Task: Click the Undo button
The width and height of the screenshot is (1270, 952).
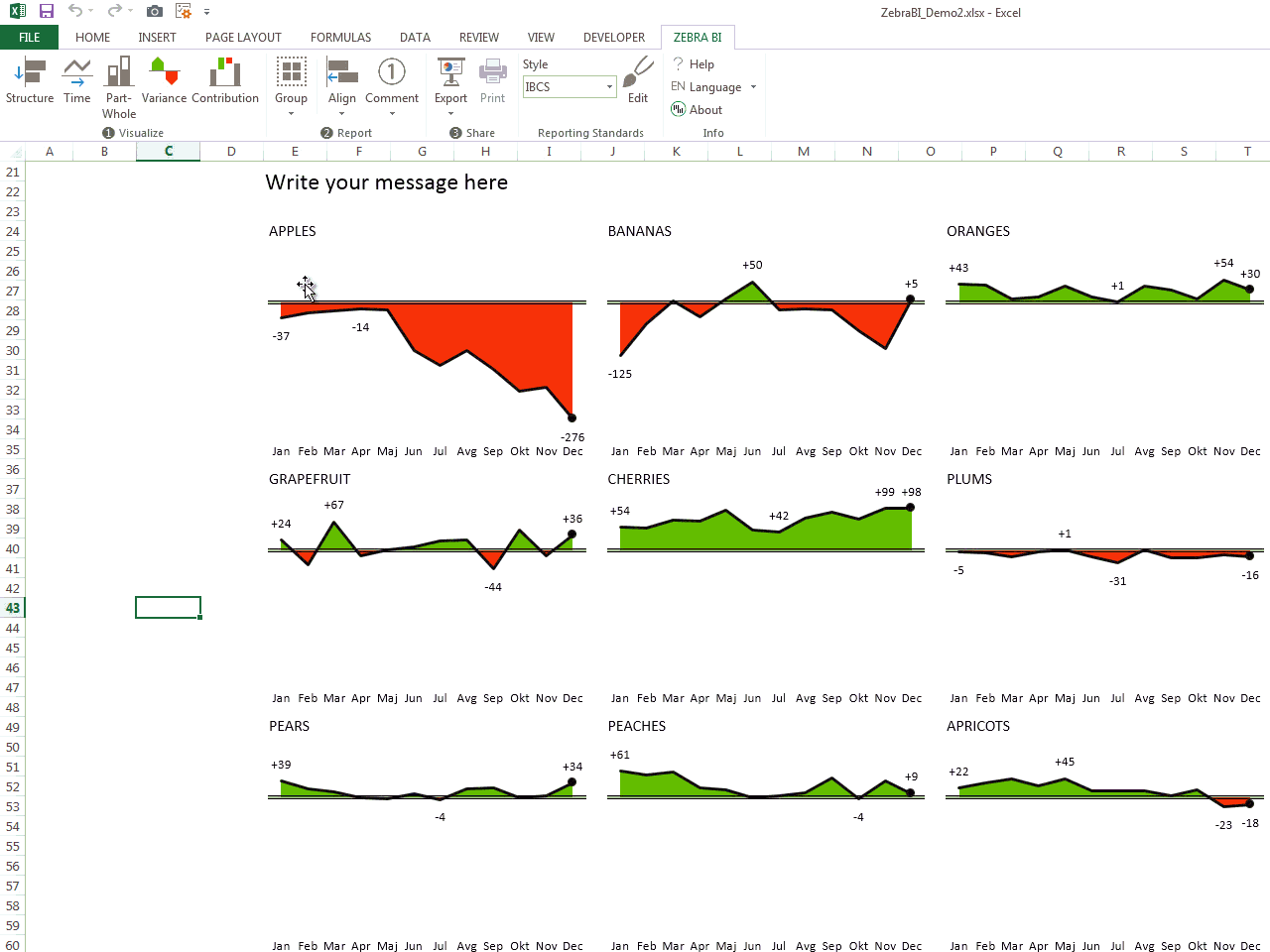Action: 76,12
